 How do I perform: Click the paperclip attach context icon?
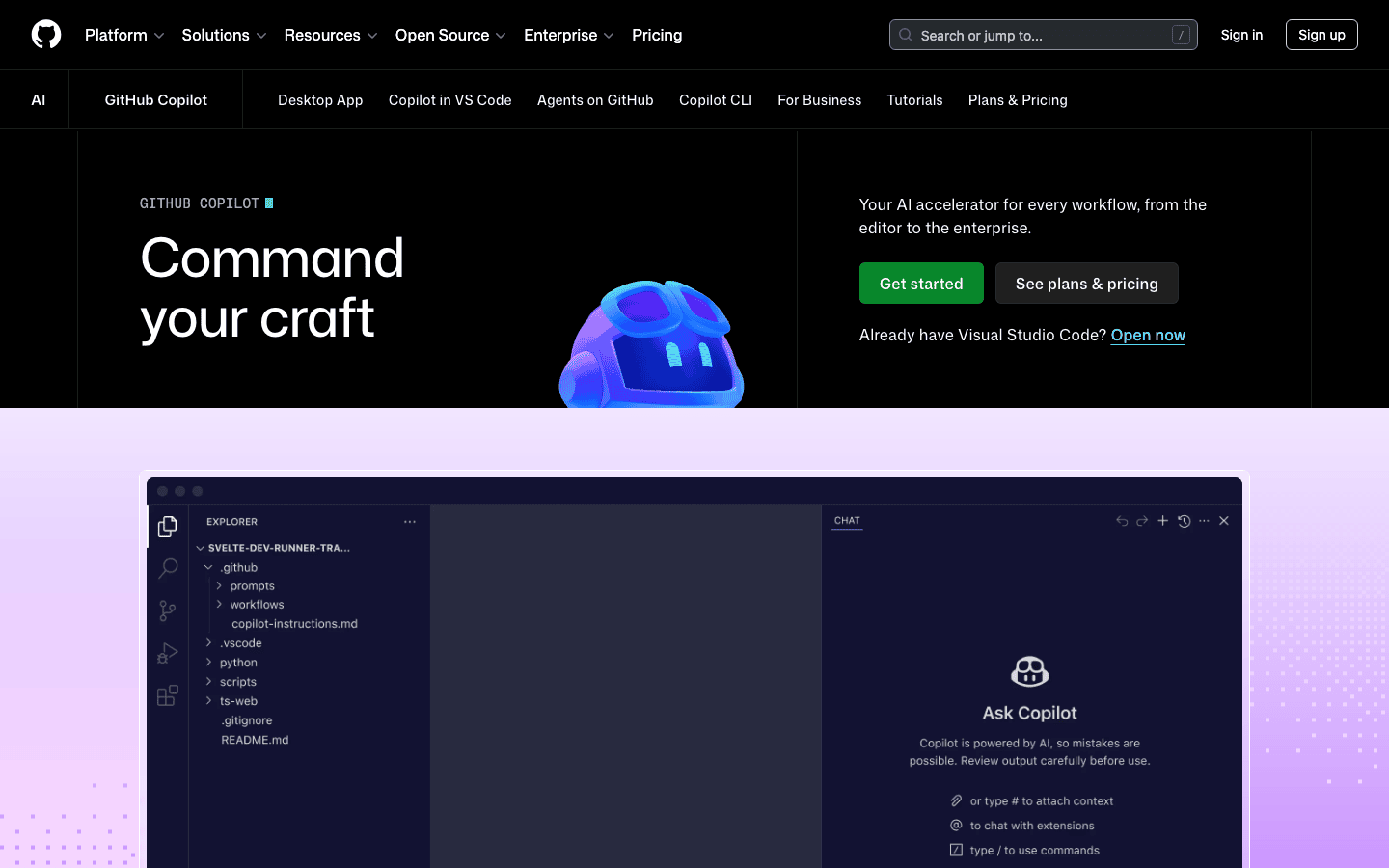click(x=956, y=800)
